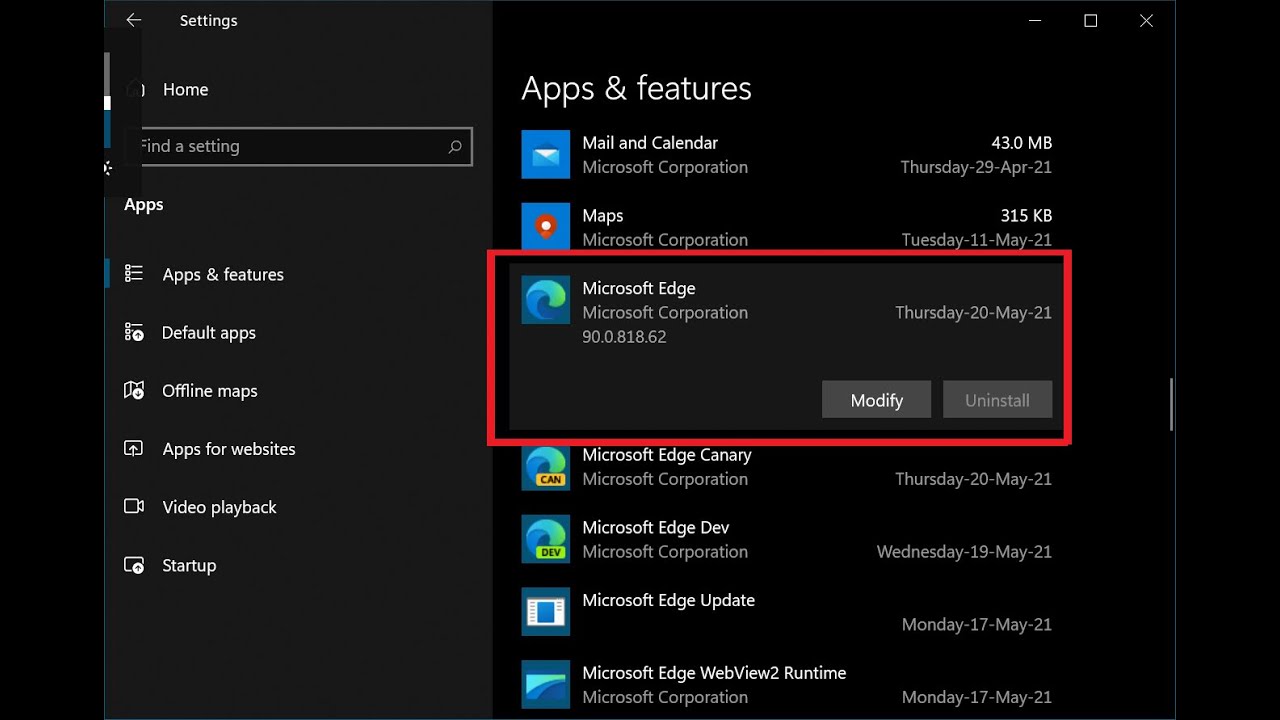The image size is (1280, 720).
Task: Open the Apps for websites section
Action: pos(229,449)
